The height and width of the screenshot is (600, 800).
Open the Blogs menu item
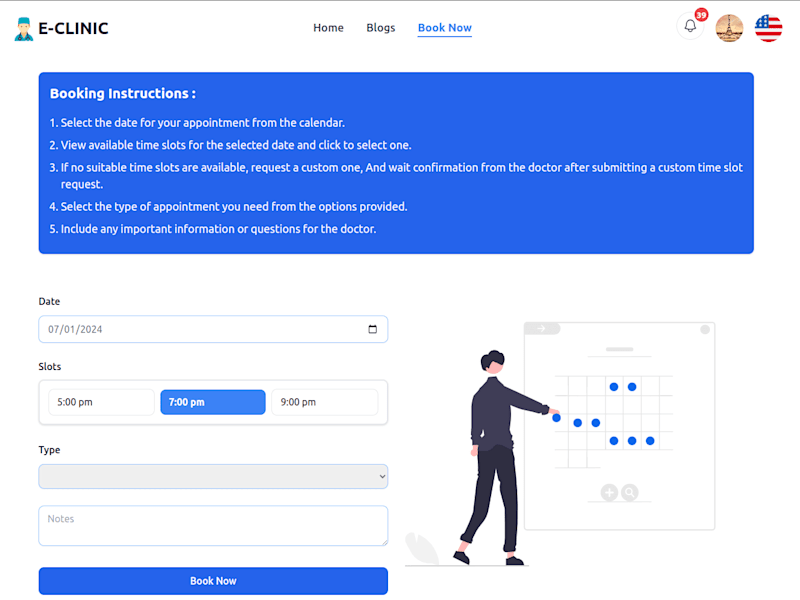tap(381, 28)
